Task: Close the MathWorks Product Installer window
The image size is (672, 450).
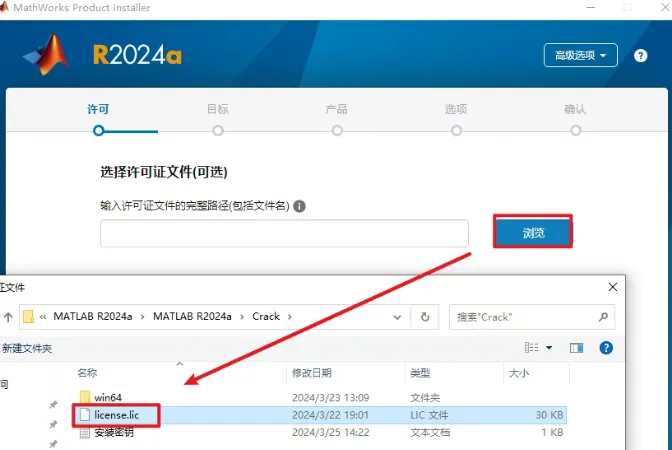Action: (666, 7)
